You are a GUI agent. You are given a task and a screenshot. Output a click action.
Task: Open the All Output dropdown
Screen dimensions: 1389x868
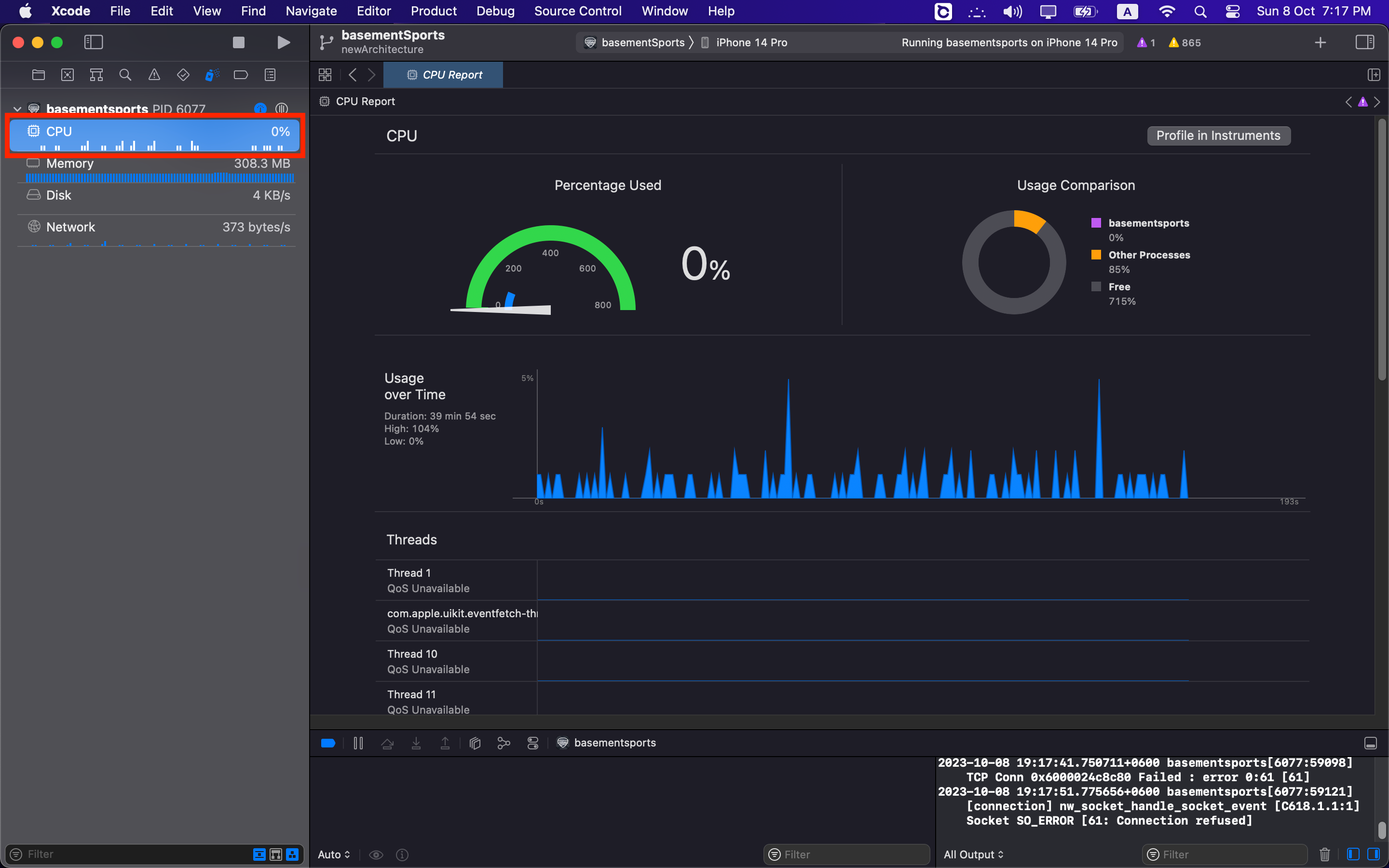point(973,854)
